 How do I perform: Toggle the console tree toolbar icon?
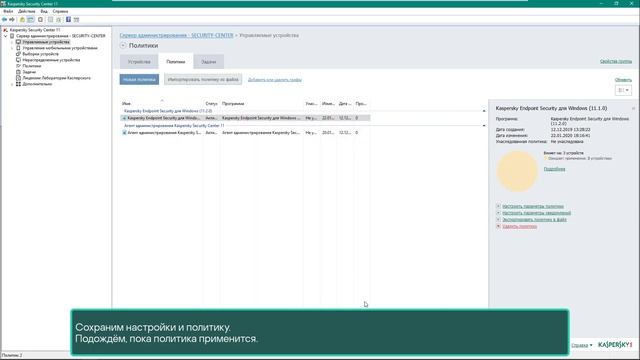coord(31,20)
